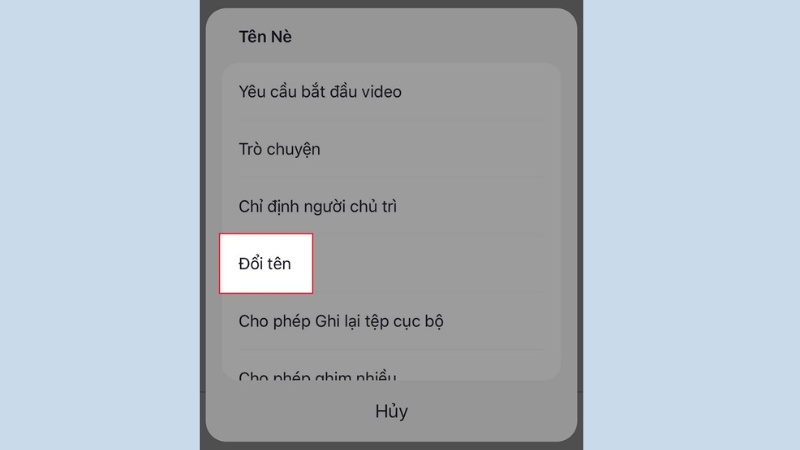Viewport: 800px width, 450px height.
Task: Click the blank header area right of Tên Nè
Action: 434,37
